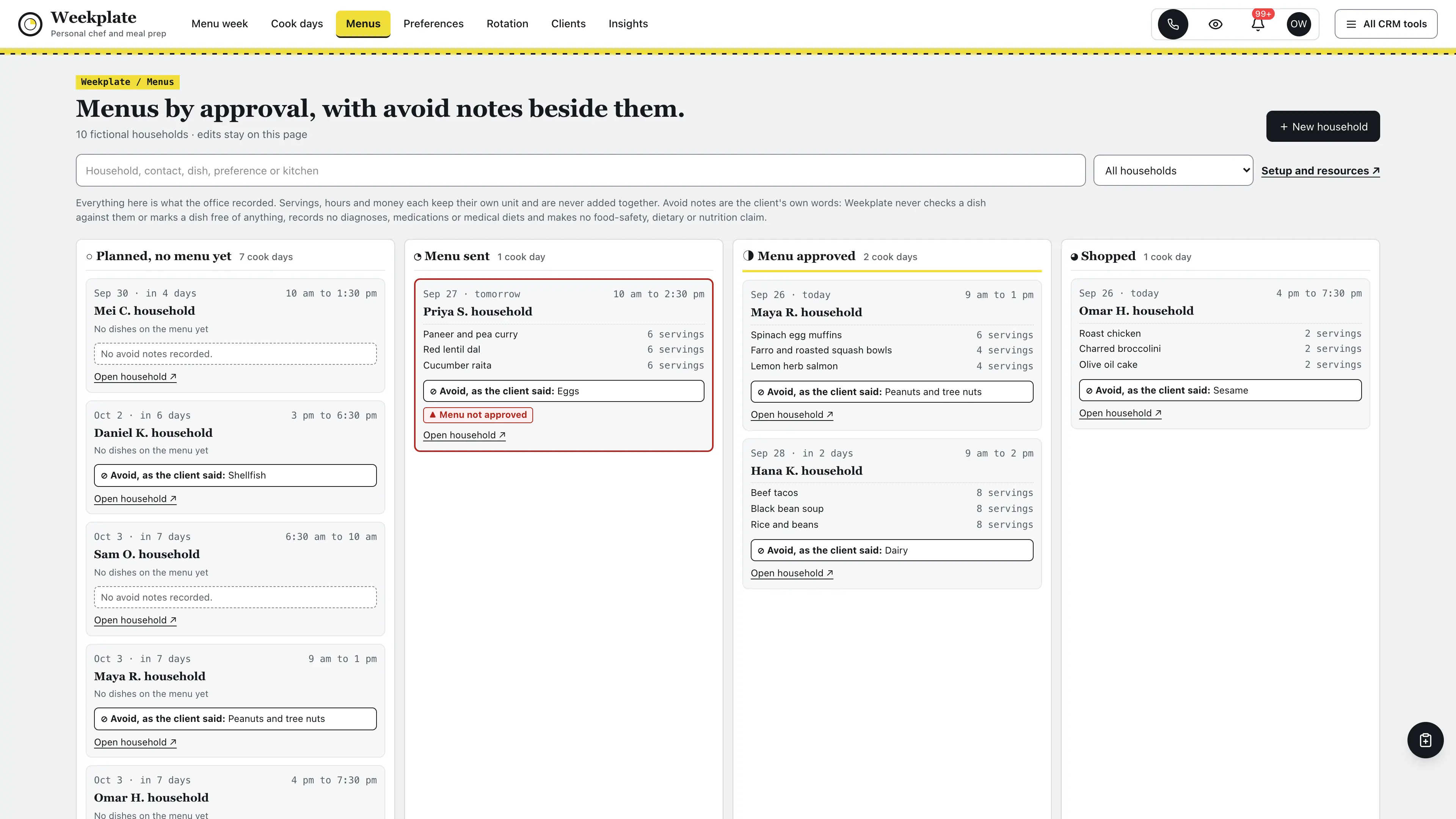Viewport: 1456px width, 819px height.
Task: Open household for Hana K.
Action: pos(792,573)
